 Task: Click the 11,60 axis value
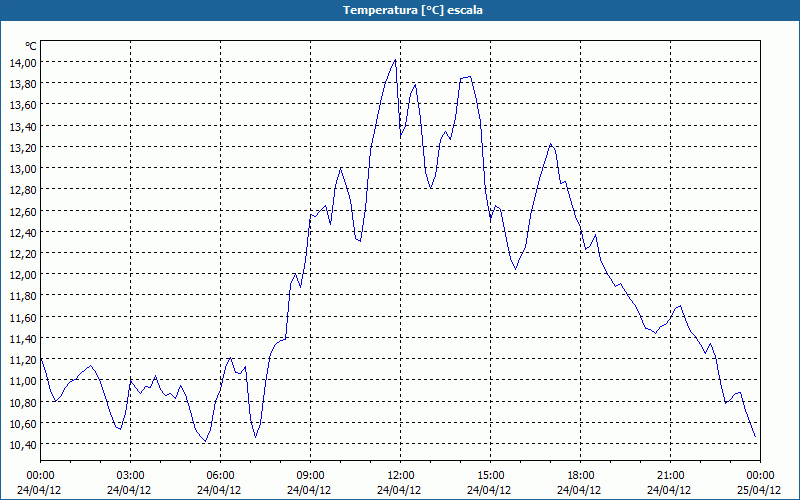pos(23,317)
